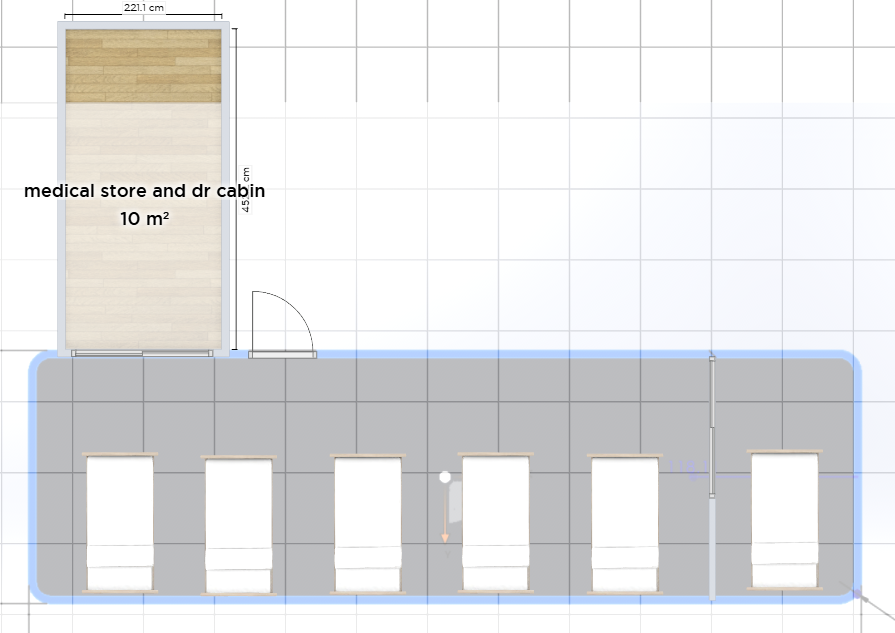Select the sliding window at the cabin bottom

[142, 353]
